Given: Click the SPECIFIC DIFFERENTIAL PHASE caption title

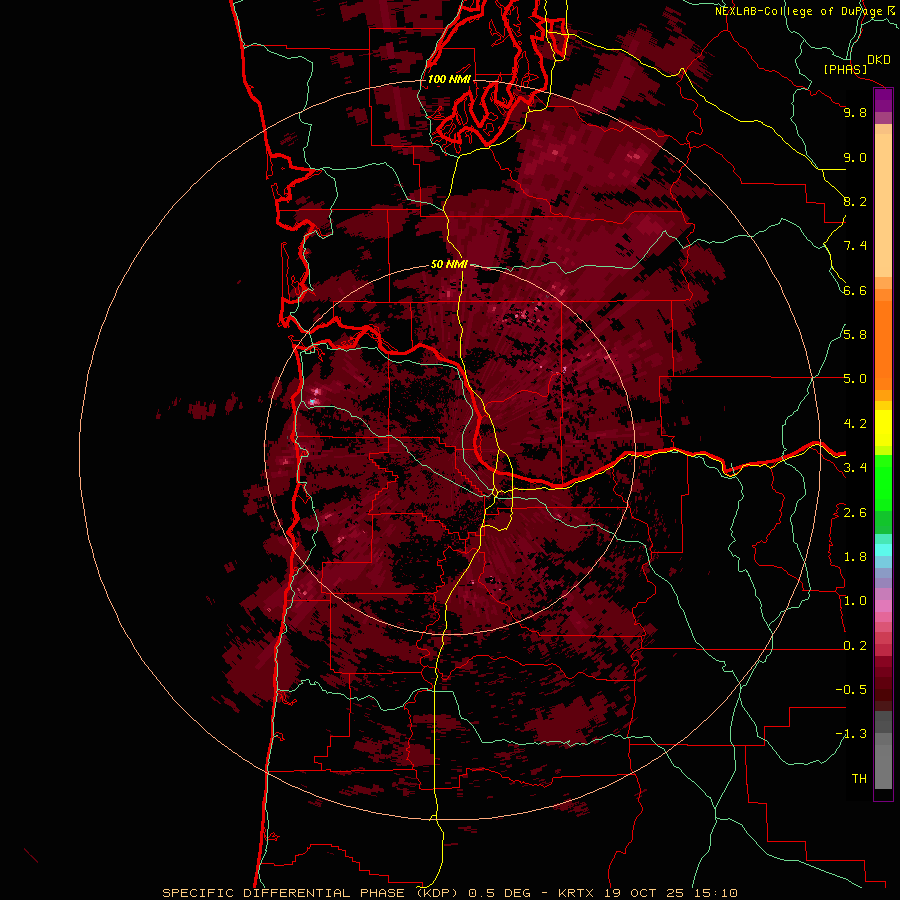Looking at the screenshot, I should tap(285, 893).
